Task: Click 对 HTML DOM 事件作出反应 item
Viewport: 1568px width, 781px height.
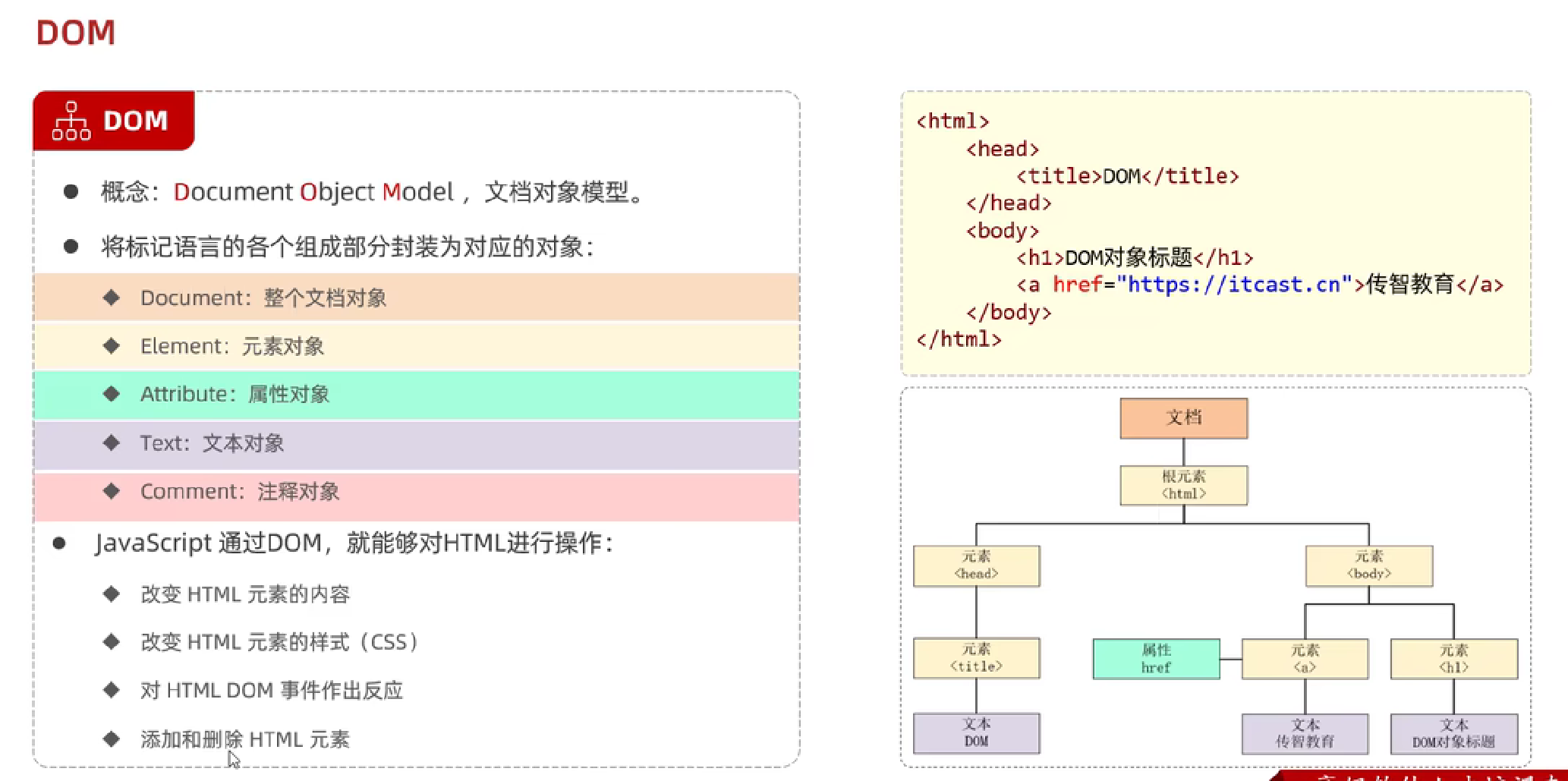Action: (x=272, y=691)
